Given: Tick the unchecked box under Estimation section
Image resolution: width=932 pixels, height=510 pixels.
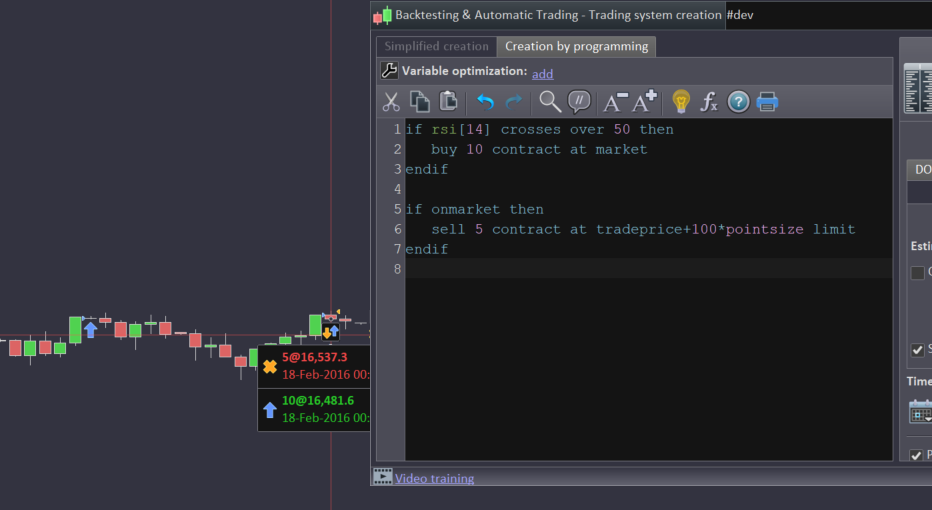Looking at the screenshot, I should pos(917,272).
